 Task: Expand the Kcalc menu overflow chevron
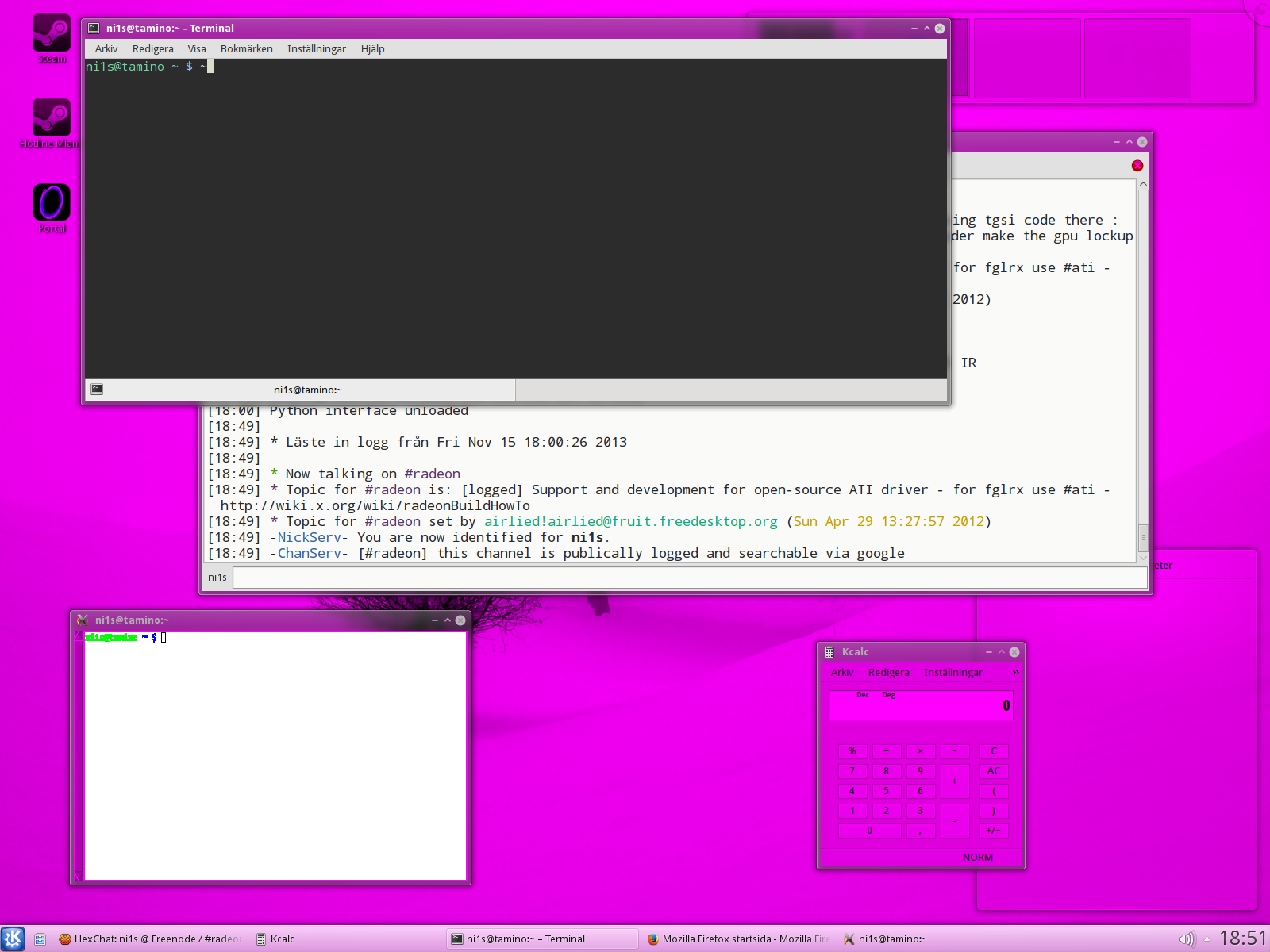pyautogui.click(x=1015, y=673)
